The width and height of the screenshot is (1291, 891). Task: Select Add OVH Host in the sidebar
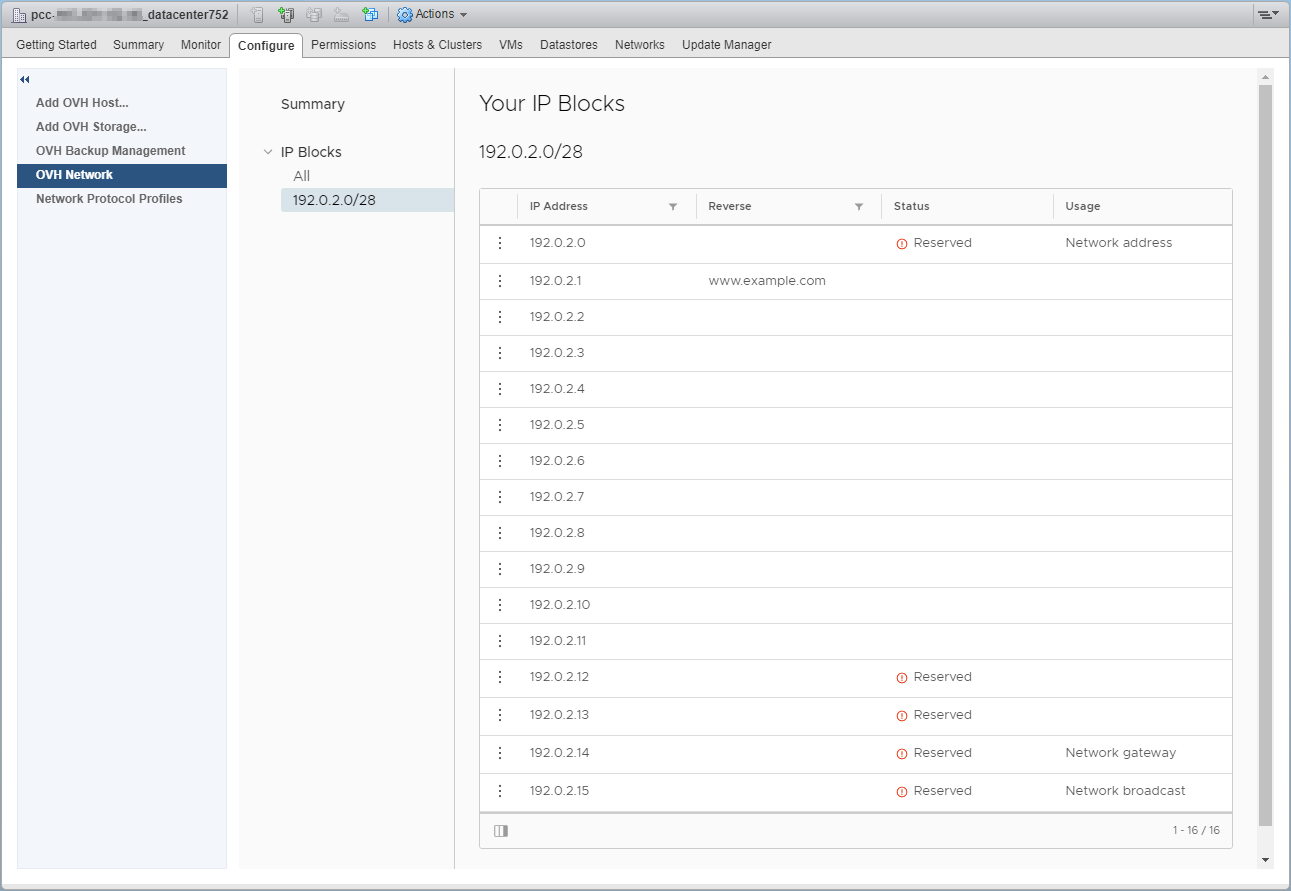82,103
